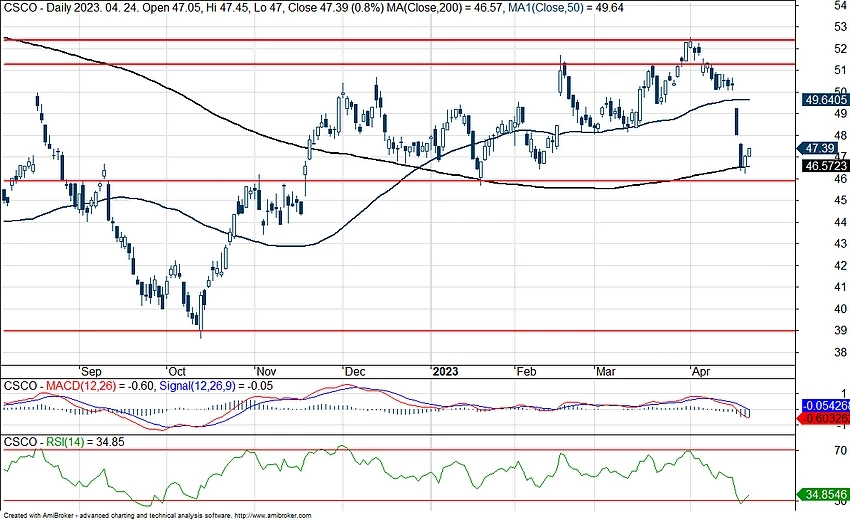Click the RSI 70 axis label
The image size is (850, 520).
tap(840, 450)
